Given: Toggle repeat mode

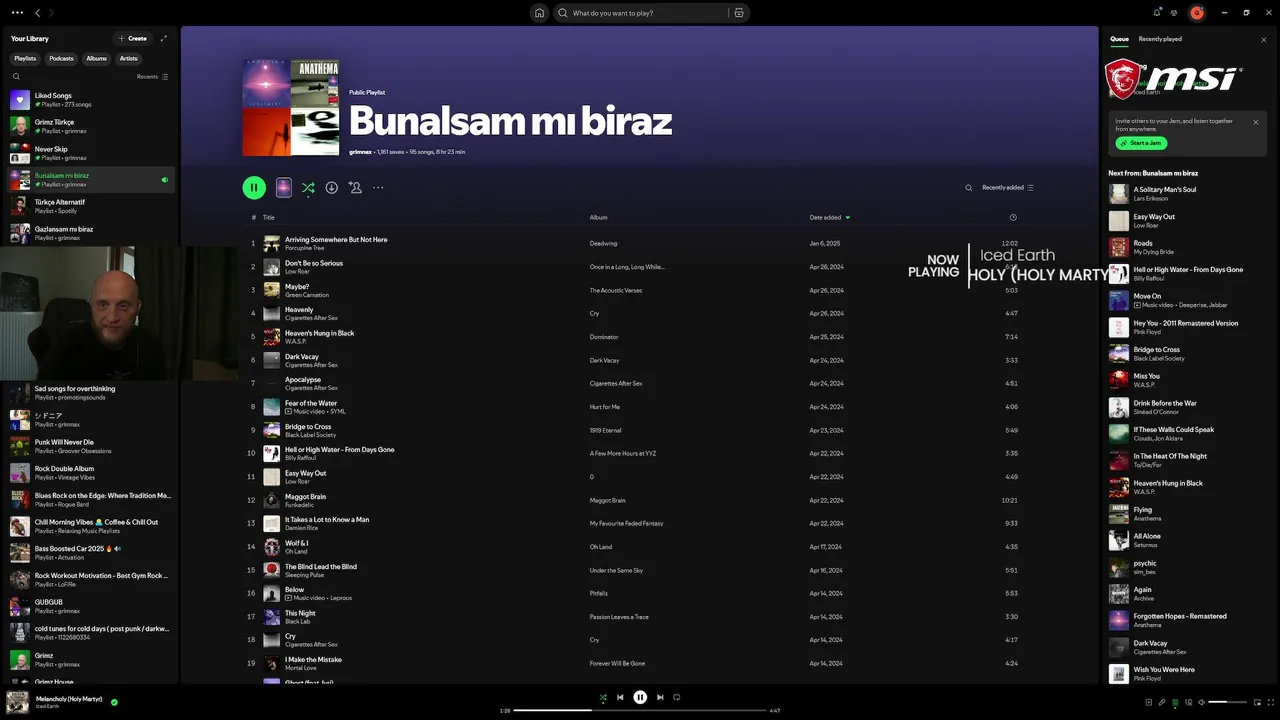Looking at the screenshot, I should 677,698.
